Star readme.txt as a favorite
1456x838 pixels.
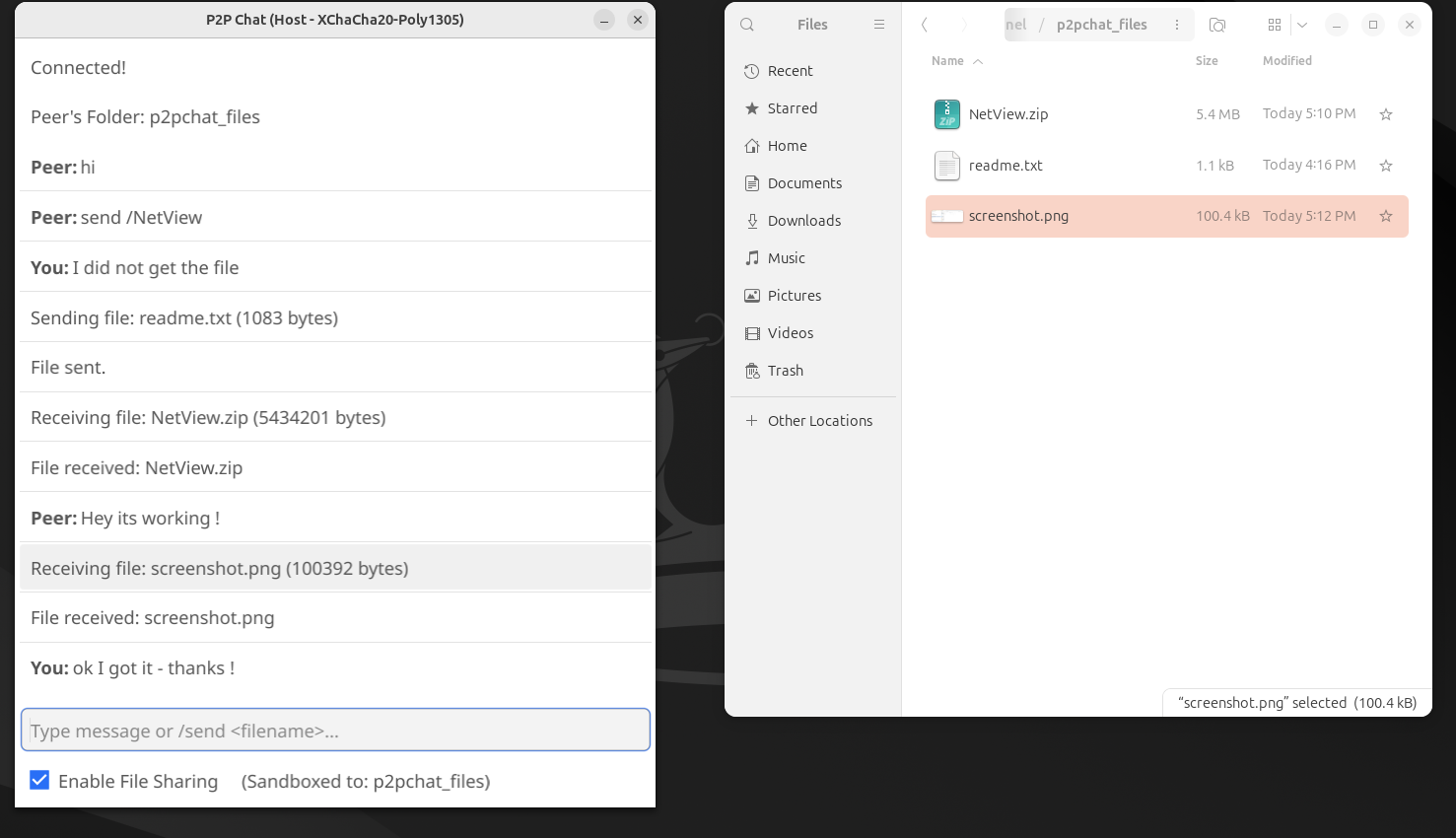click(1385, 165)
